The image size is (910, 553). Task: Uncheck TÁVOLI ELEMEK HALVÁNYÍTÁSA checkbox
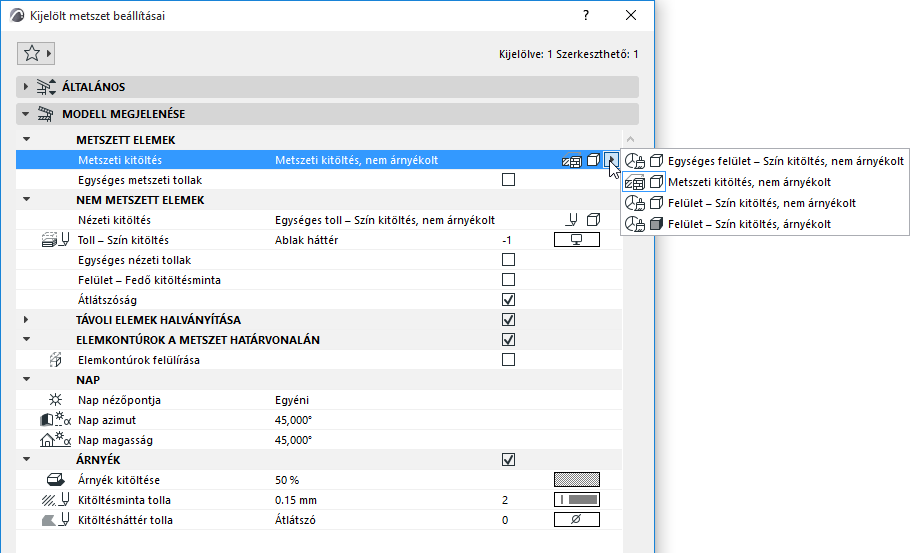508,320
